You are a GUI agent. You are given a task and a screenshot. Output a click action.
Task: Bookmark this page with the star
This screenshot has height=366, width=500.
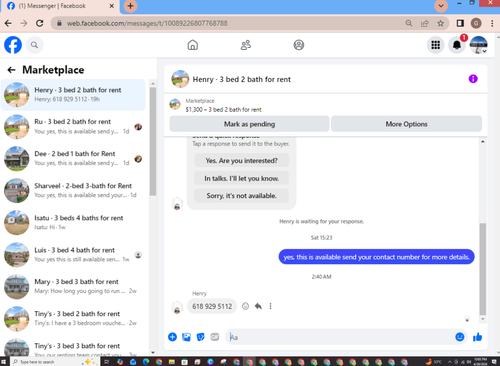[441, 23]
